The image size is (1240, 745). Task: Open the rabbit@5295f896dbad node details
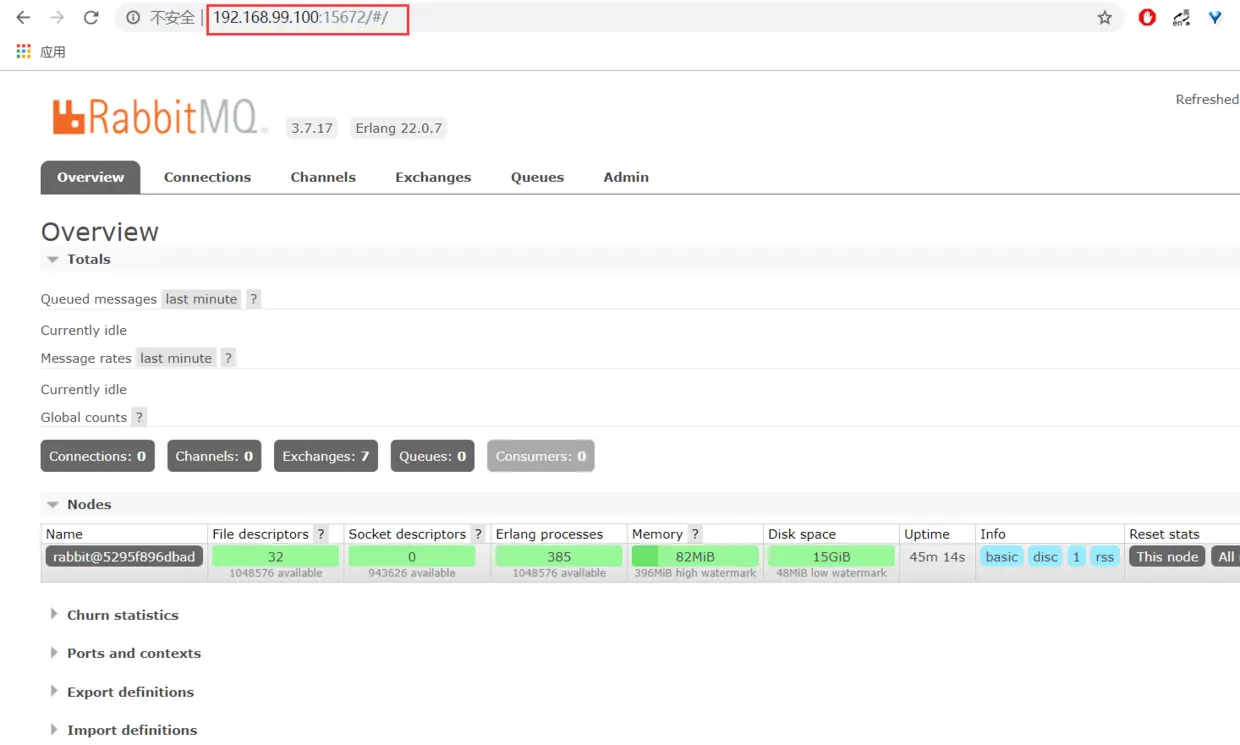click(124, 556)
